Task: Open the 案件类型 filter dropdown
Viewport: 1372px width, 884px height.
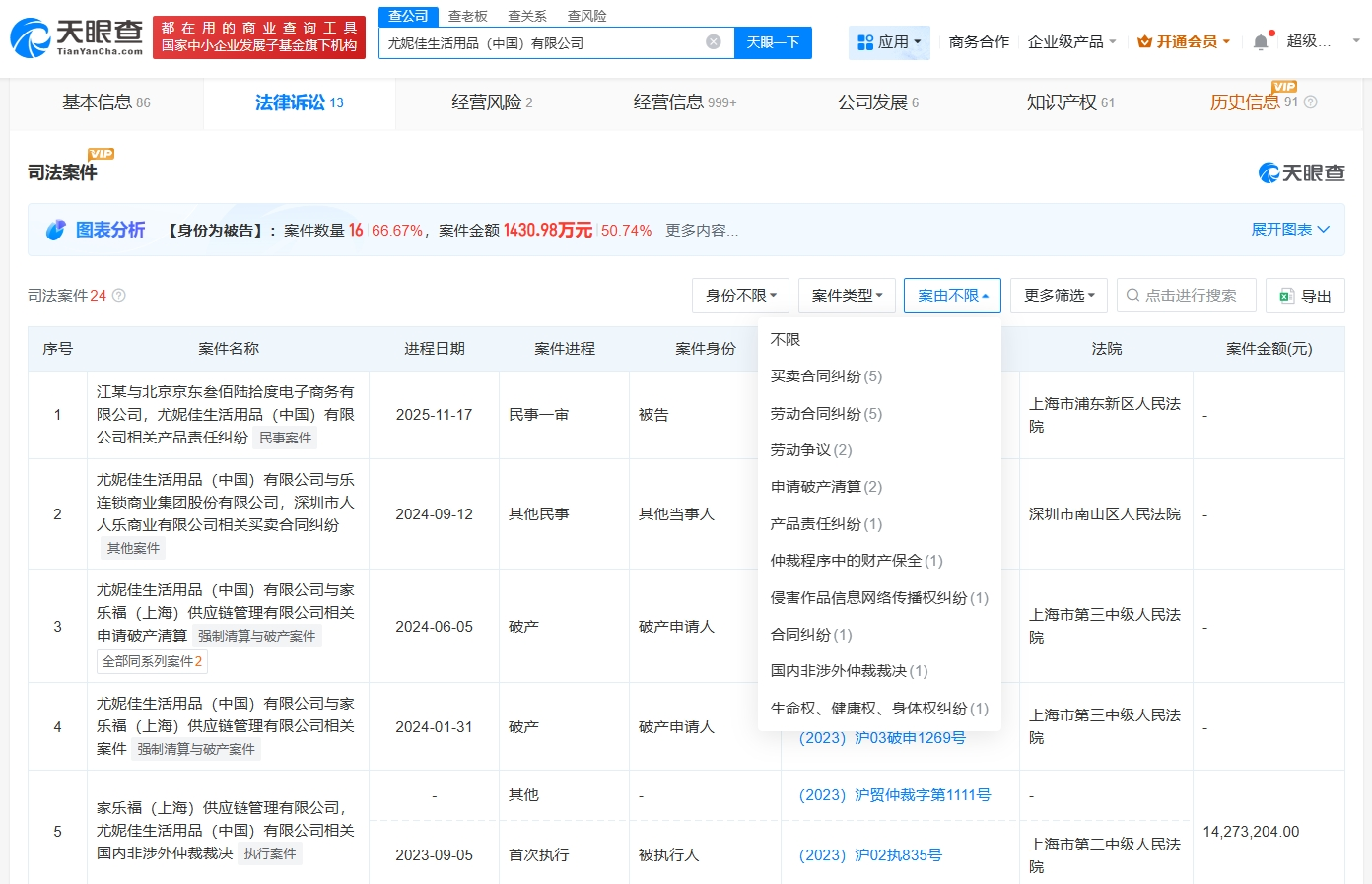Action: 847,296
